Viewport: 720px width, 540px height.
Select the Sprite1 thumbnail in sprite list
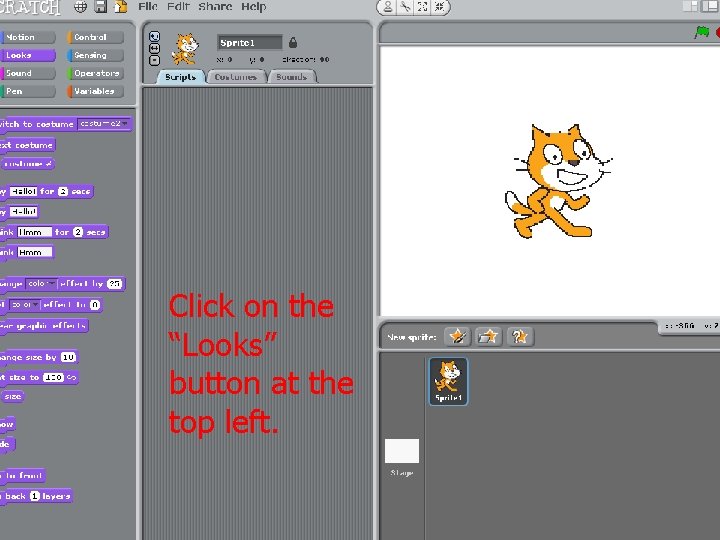[448, 382]
